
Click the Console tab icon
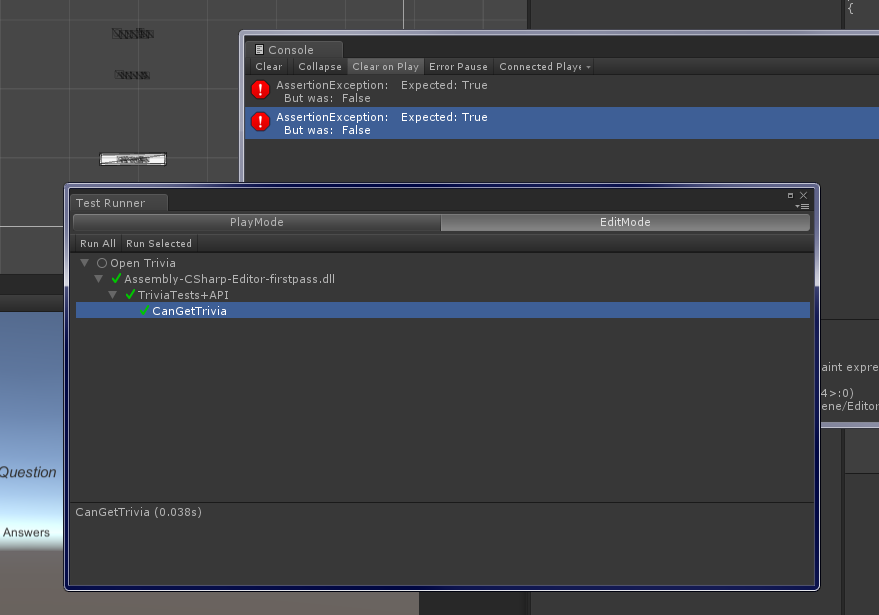258,49
